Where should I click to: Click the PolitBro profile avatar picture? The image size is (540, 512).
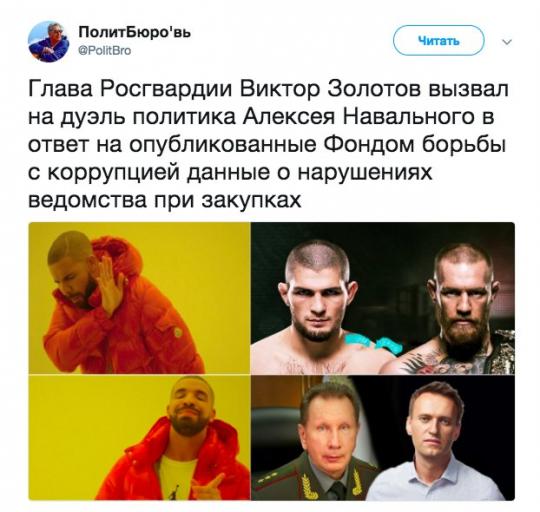[x=49, y=42]
